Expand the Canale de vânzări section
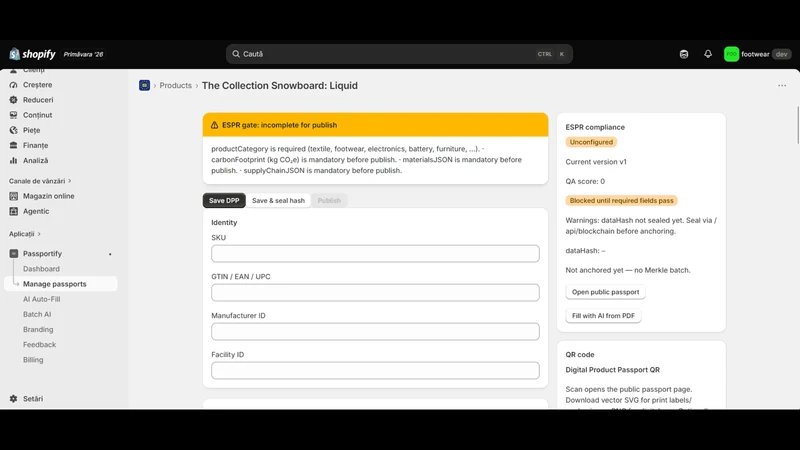This screenshot has width=800, height=450. [40, 181]
